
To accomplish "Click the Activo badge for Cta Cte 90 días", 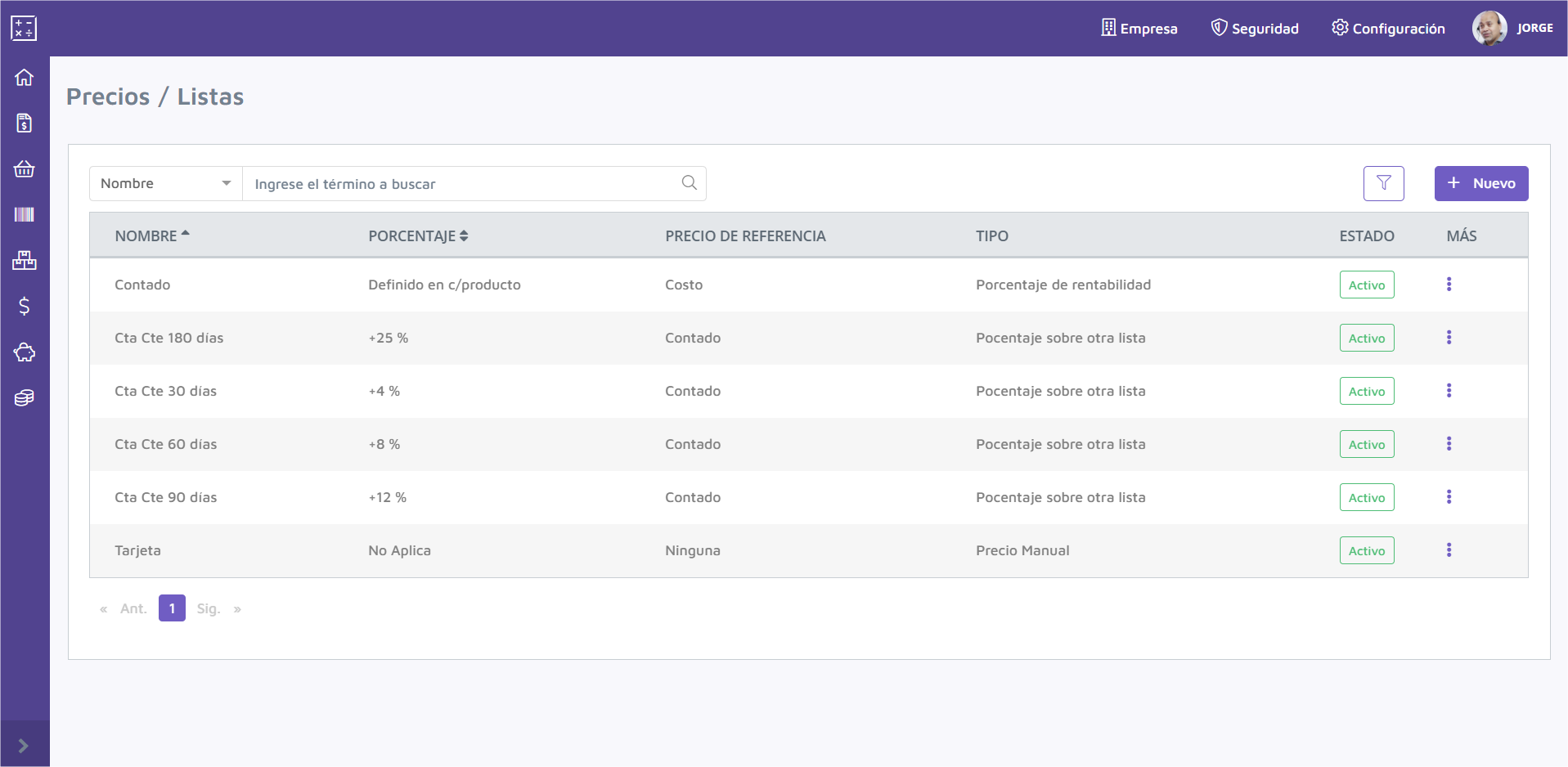I will coord(1367,497).
